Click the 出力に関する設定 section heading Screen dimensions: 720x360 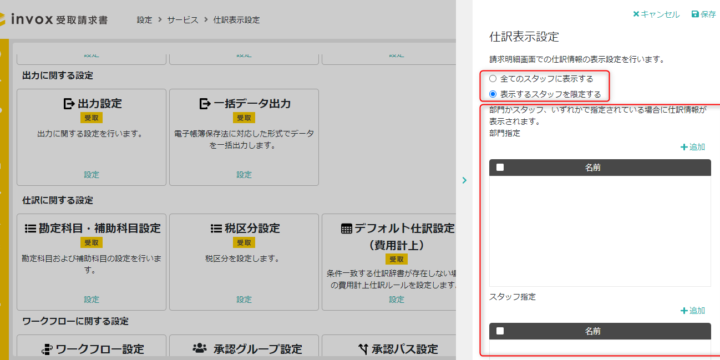[x=57, y=75]
